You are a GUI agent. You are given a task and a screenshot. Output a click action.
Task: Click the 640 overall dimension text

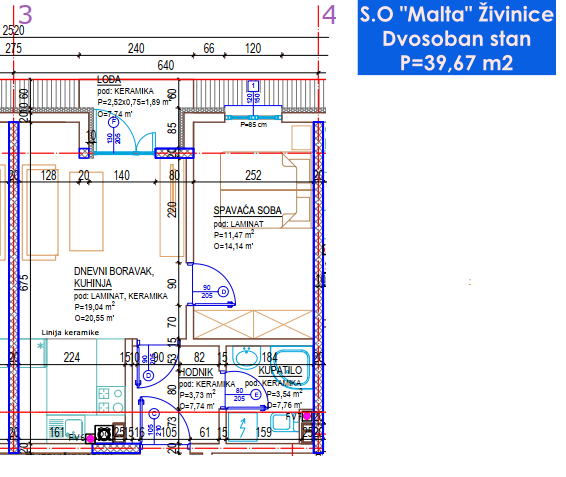tap(166, 65)
